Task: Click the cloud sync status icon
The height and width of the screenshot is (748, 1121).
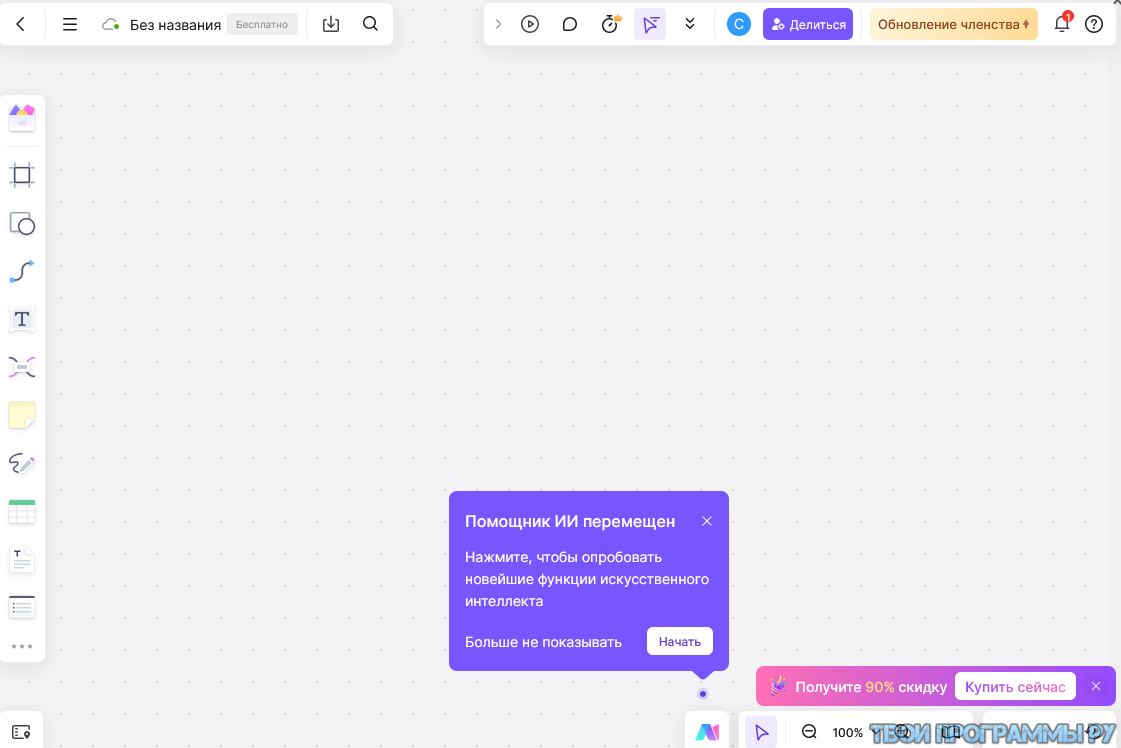Action: click(110, 24)
